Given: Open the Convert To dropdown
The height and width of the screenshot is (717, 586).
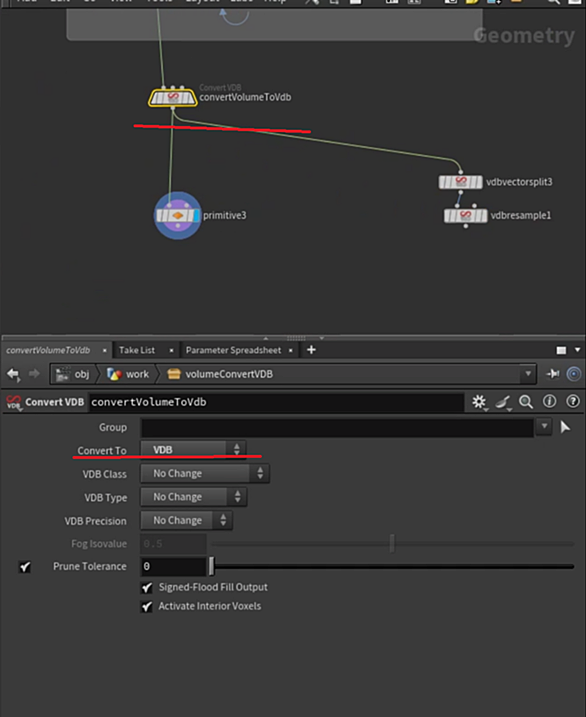Looking at the screenshot, I should [x=193, y=449].
